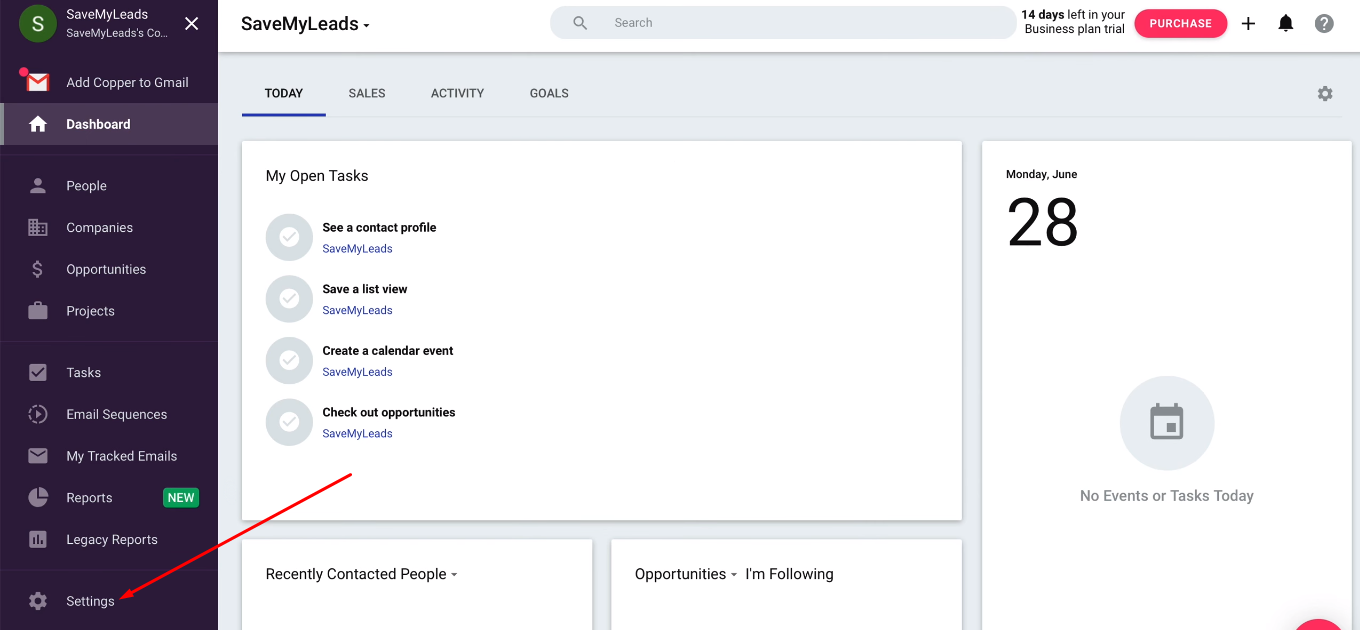Image resolution: width=1360 pixels, height=630 pixels.
Task: Check off 'See a contact profile' task
Action: pos(289,237)
